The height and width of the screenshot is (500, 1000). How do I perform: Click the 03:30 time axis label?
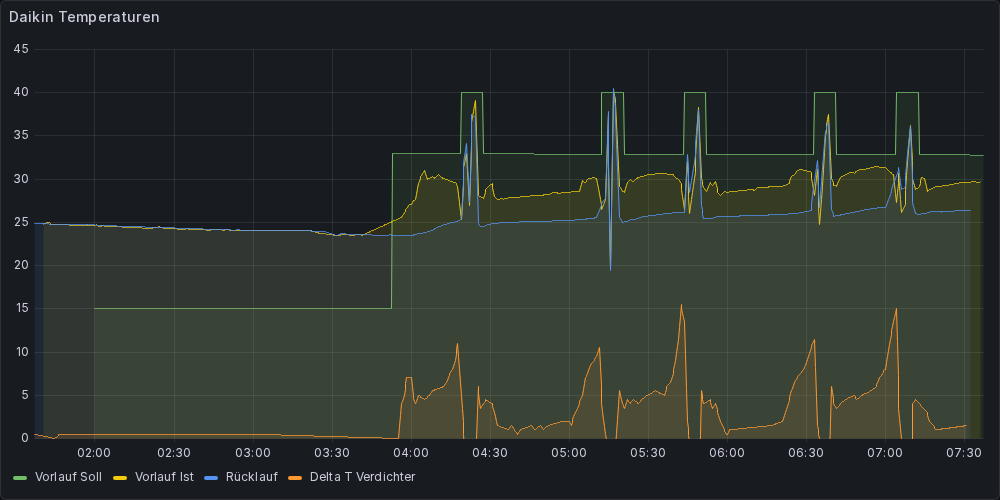click(x=332, y=453)
